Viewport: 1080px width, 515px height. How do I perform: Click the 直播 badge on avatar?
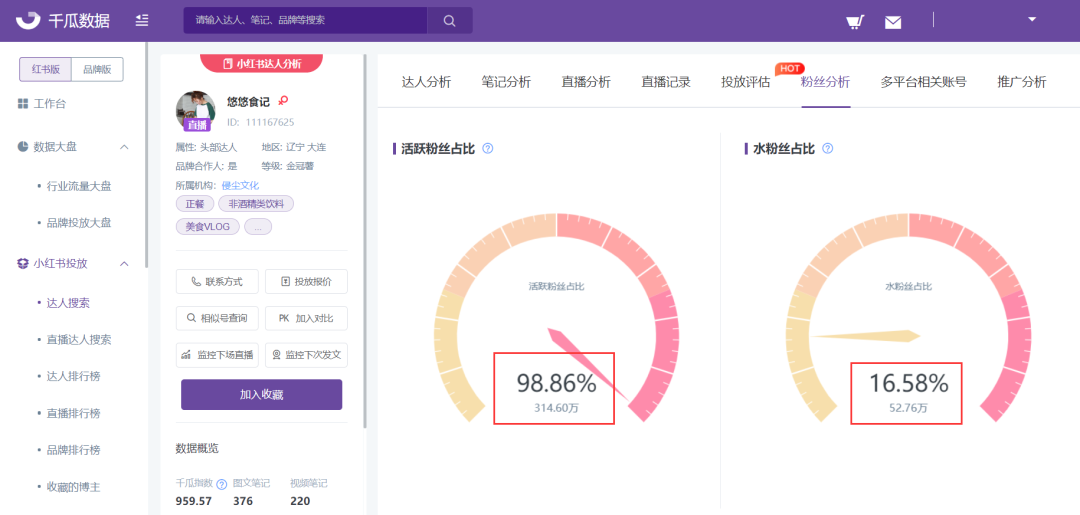197,125
